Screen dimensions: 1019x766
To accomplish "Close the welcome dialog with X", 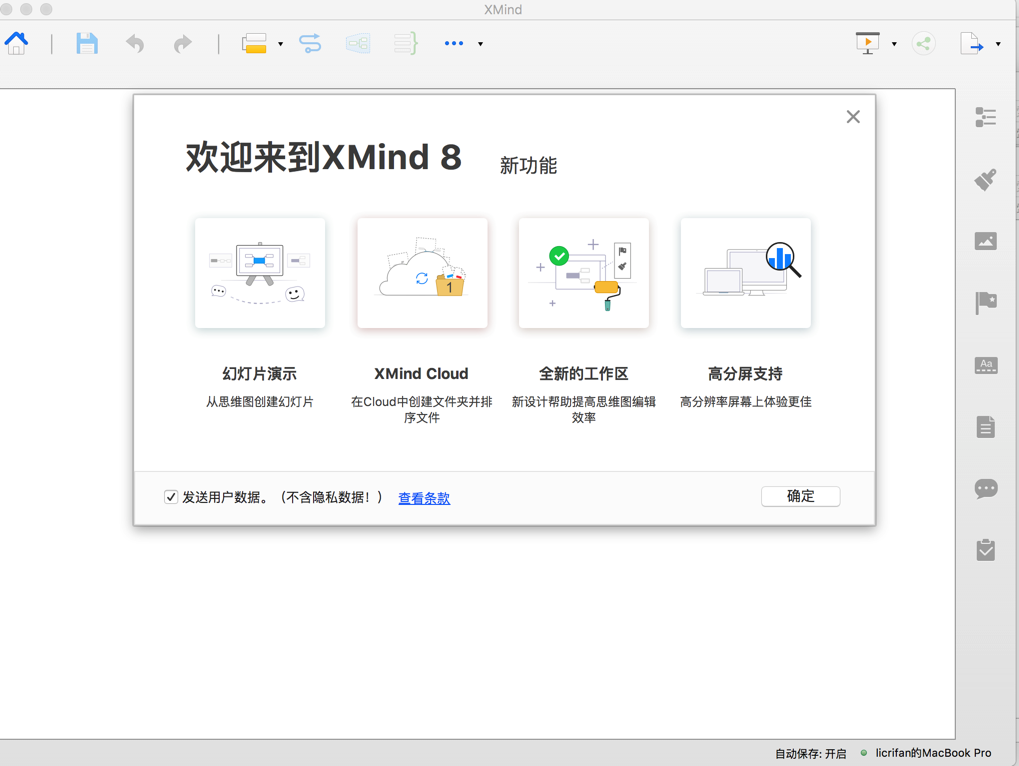I will (x=853, y=116).
